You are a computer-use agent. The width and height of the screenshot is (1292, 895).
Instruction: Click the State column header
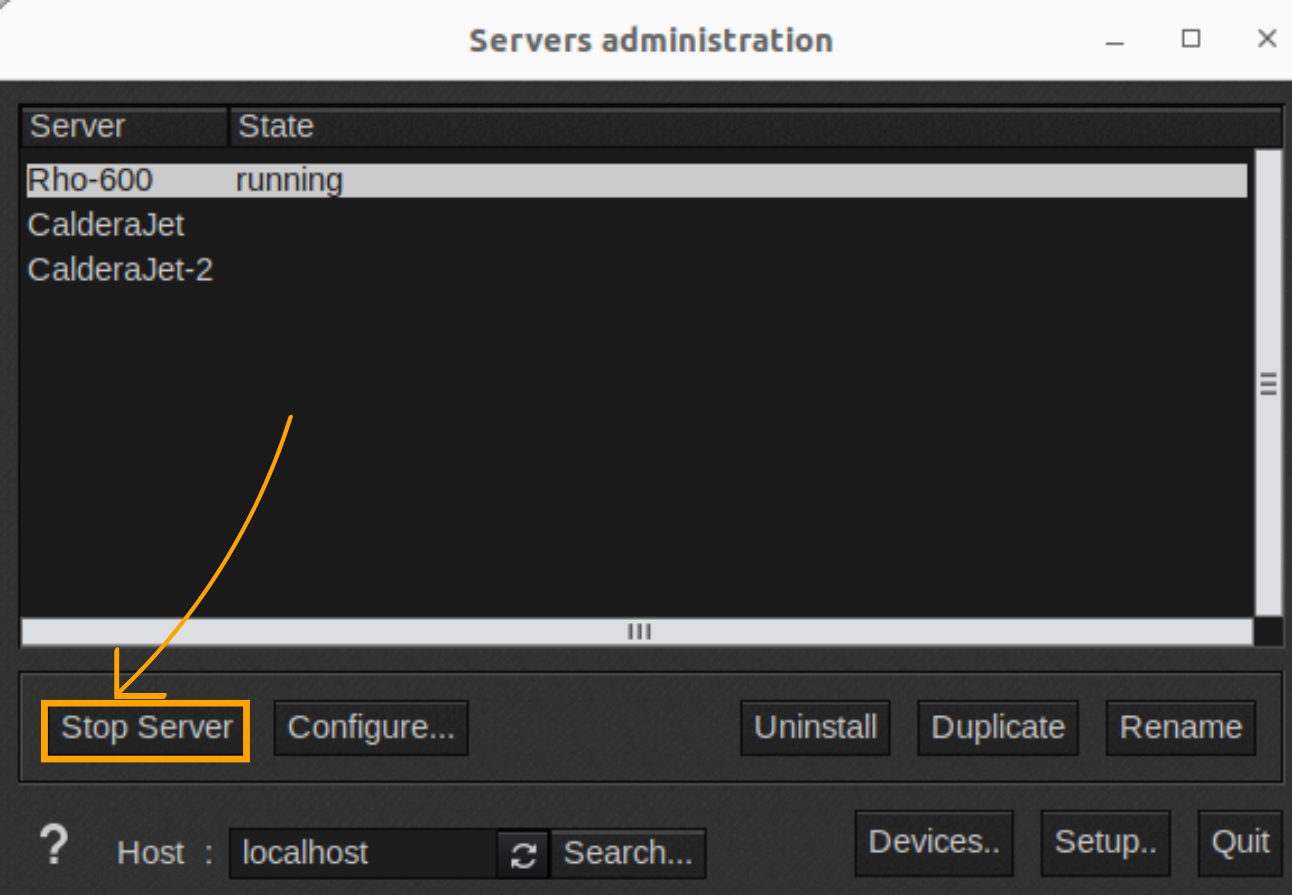(x=275, y=126)
